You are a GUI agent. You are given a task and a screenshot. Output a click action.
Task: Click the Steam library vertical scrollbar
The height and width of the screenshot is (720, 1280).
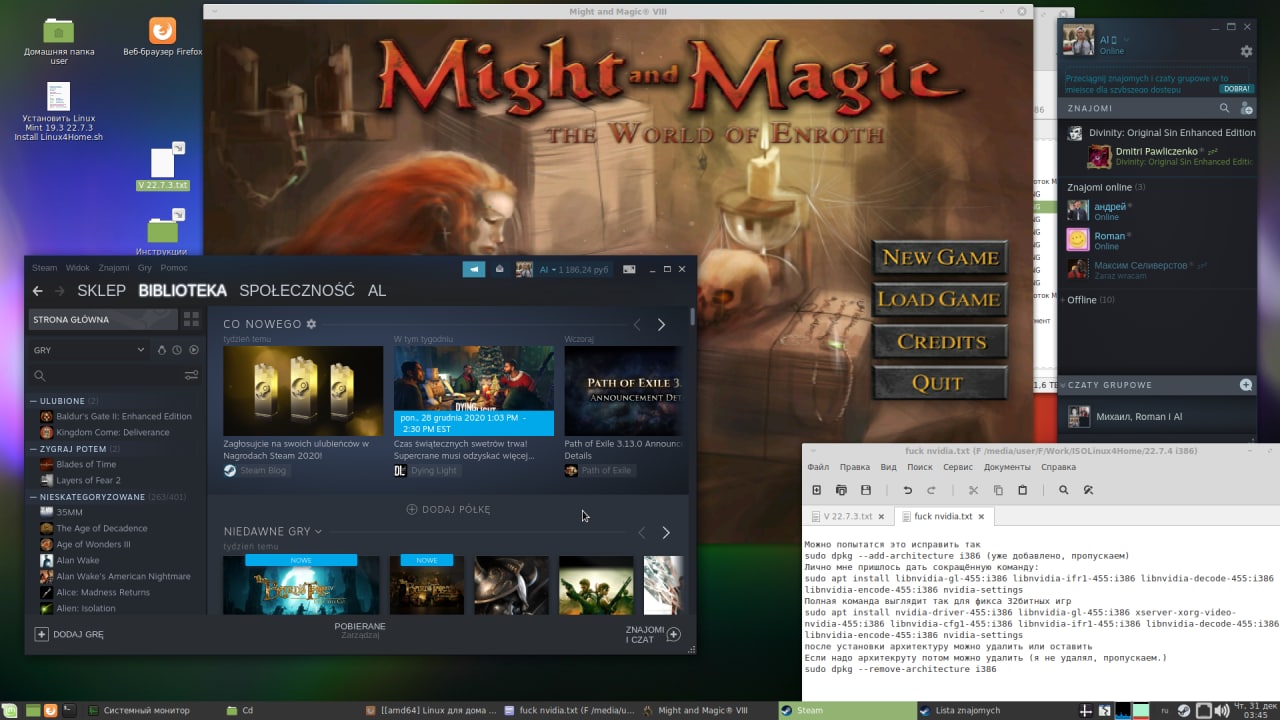692,317
